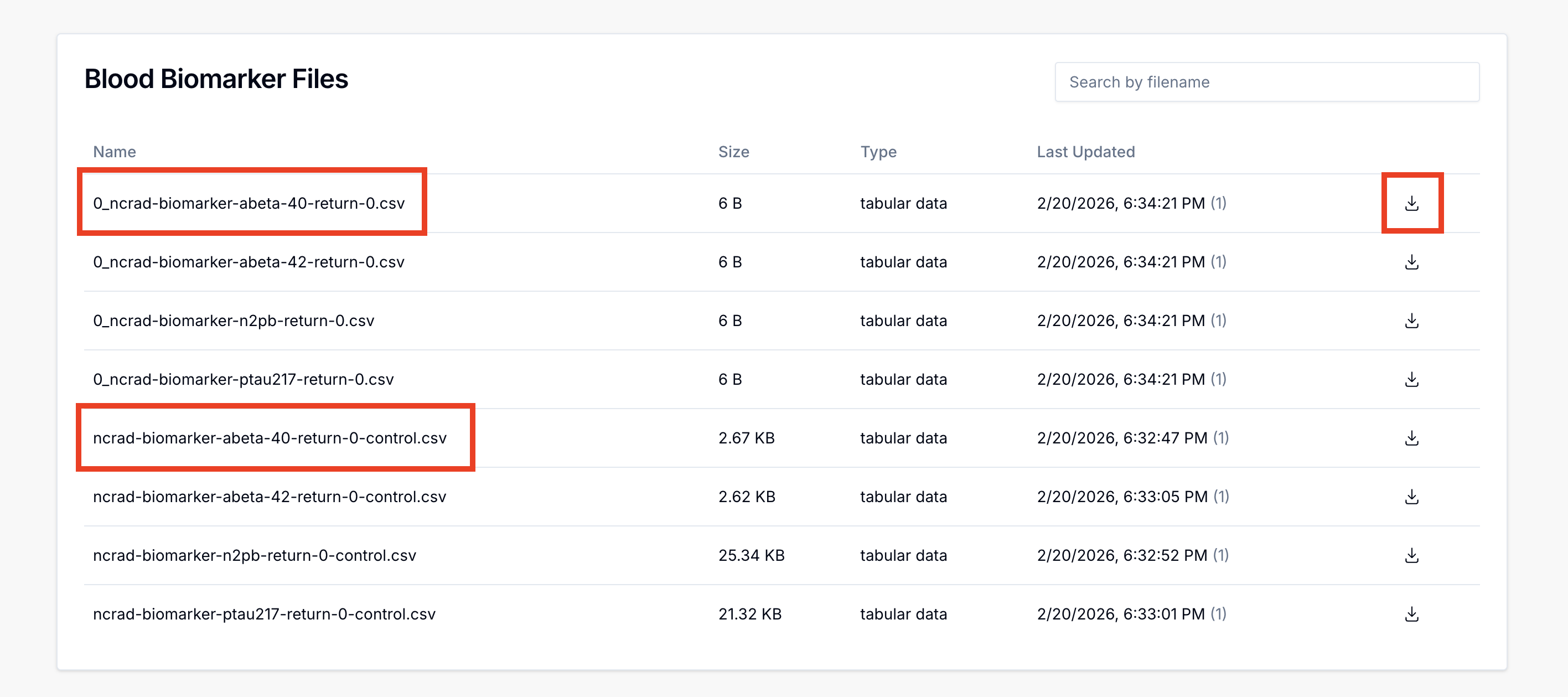
Task: Open the version count next to ptau217 control timestamp
Action: tap(1219, 613)
